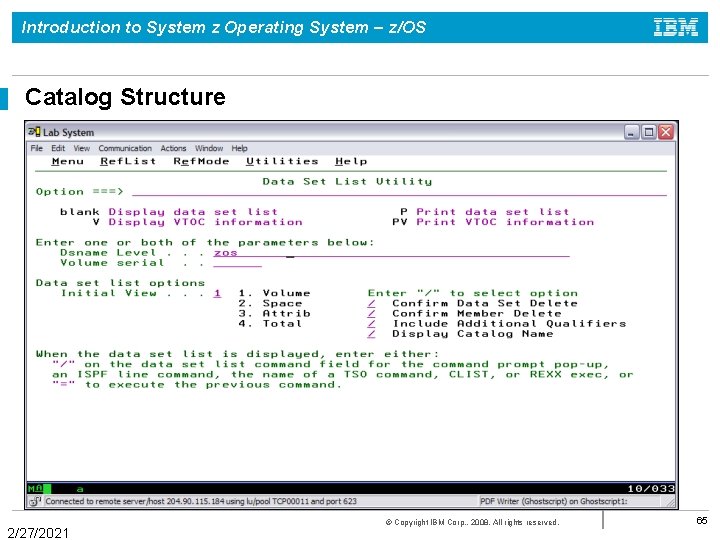Click the Dsname Level field containing zos
Image resolution: width=720 pixels, height=540 pixels.
coord(391,253)
